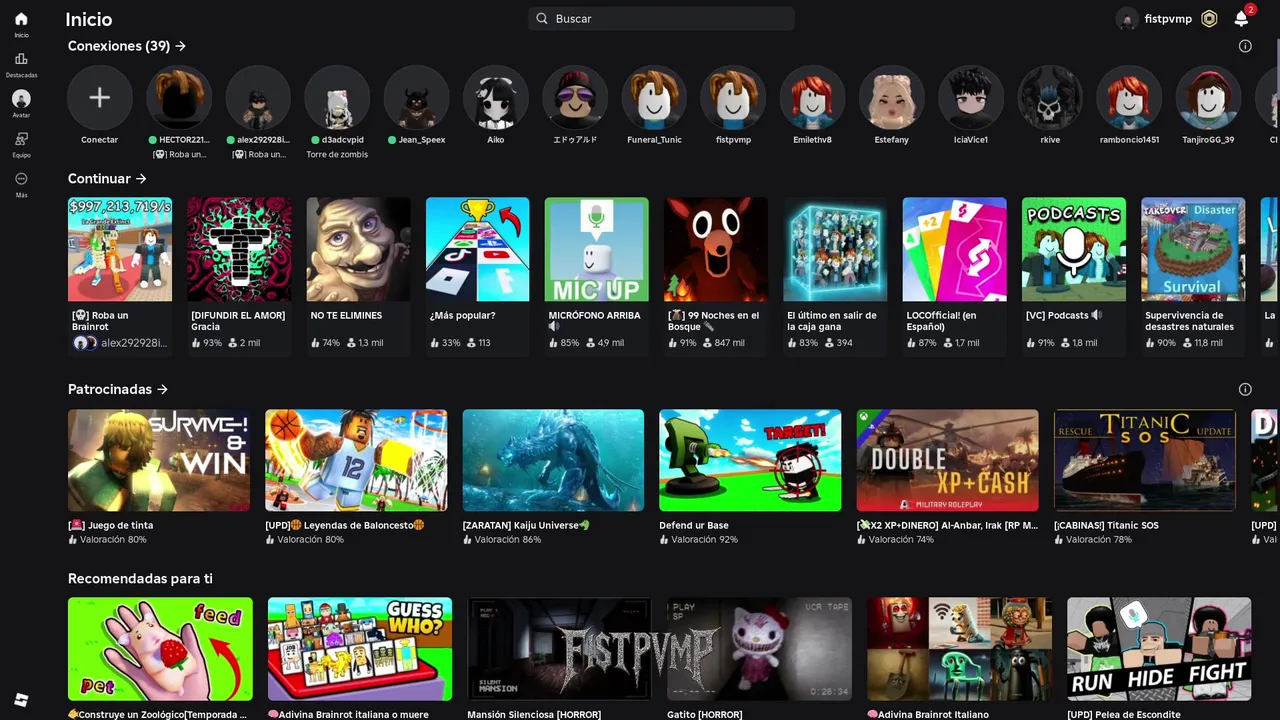Click the info icon beside Patrocinadas
1280x720 pixels.
click(1245, 389)
